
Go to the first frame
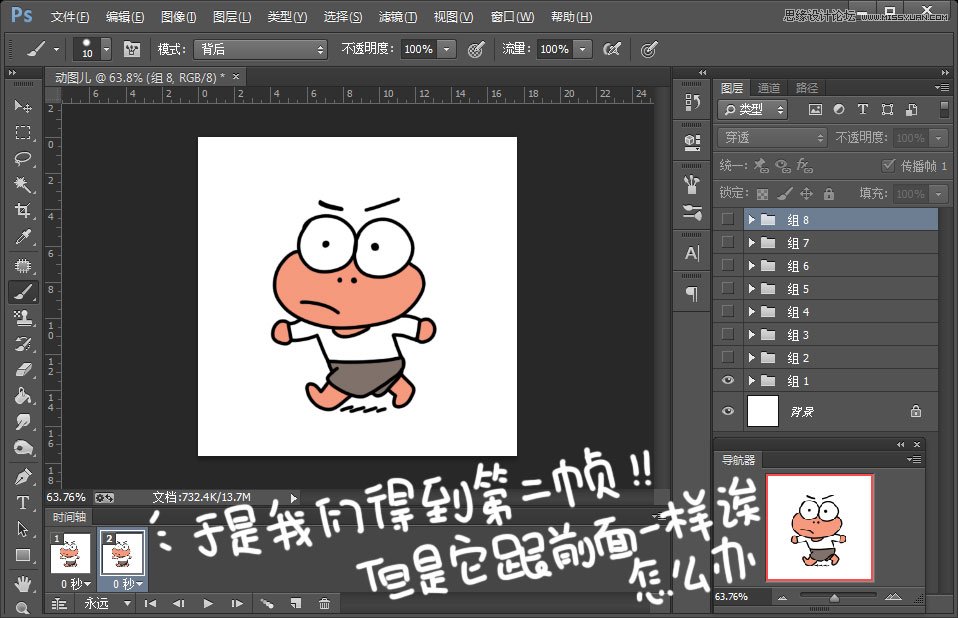pyautogui.click(x=150, y=603)
